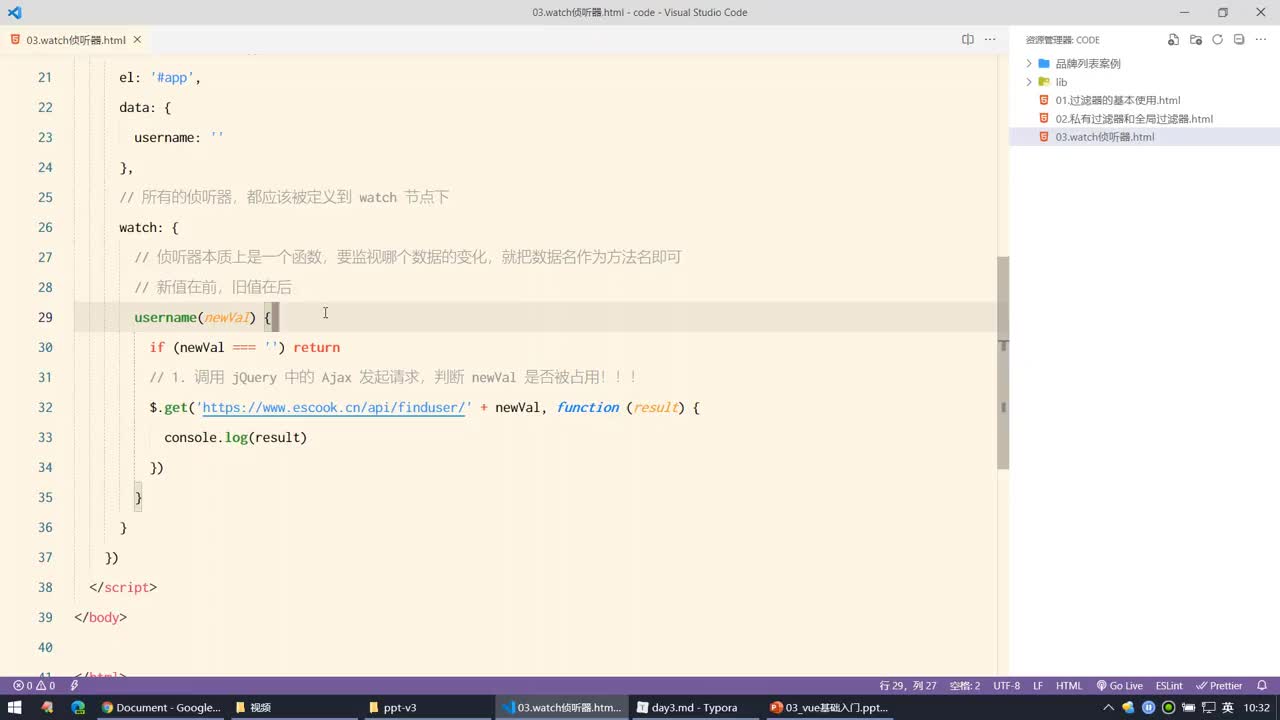The image size is (1280, 720).
Task: Click line number 26 beside watch
Action: (45, 227)
